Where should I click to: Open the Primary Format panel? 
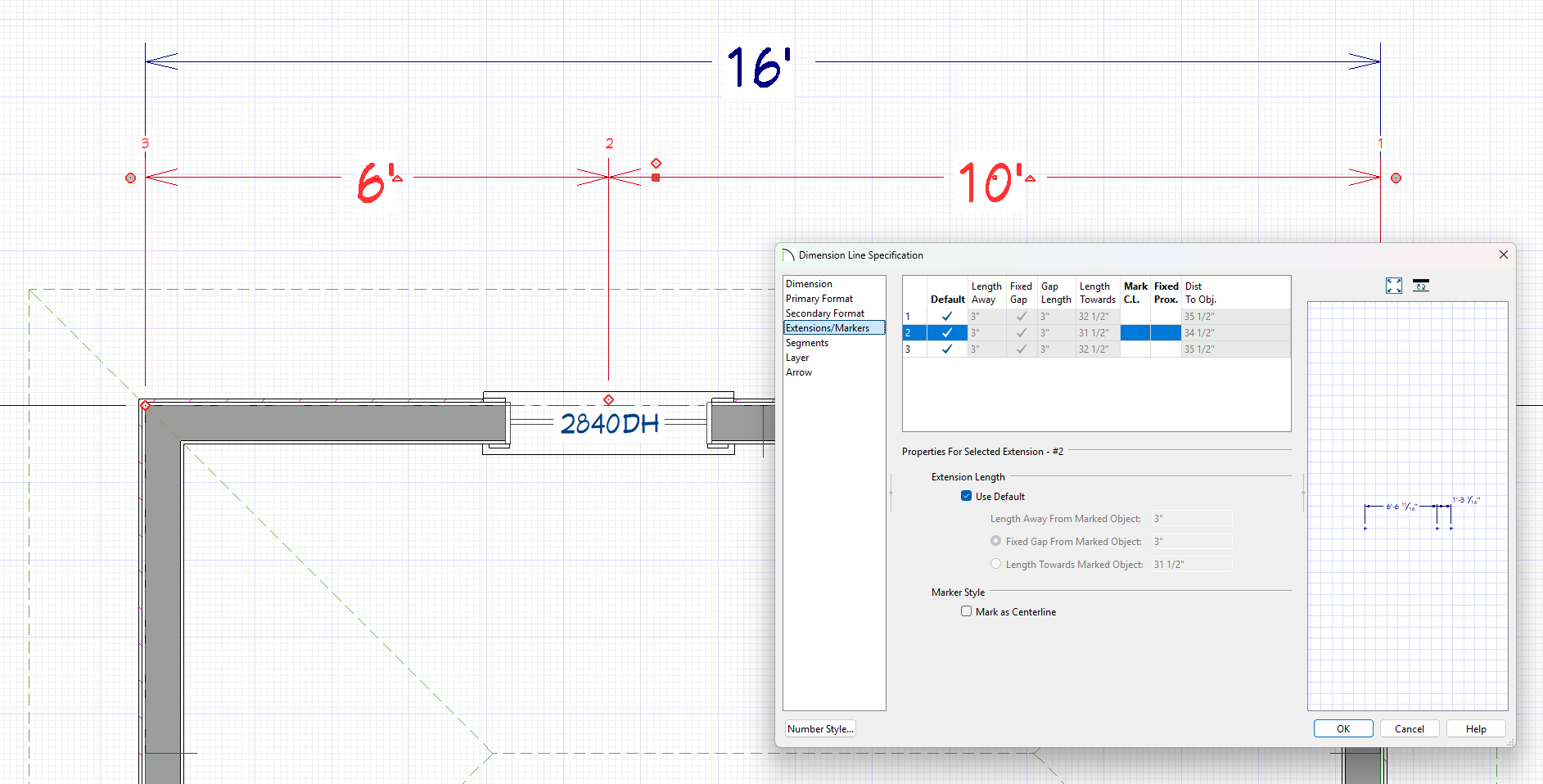[x=819, y=299]
